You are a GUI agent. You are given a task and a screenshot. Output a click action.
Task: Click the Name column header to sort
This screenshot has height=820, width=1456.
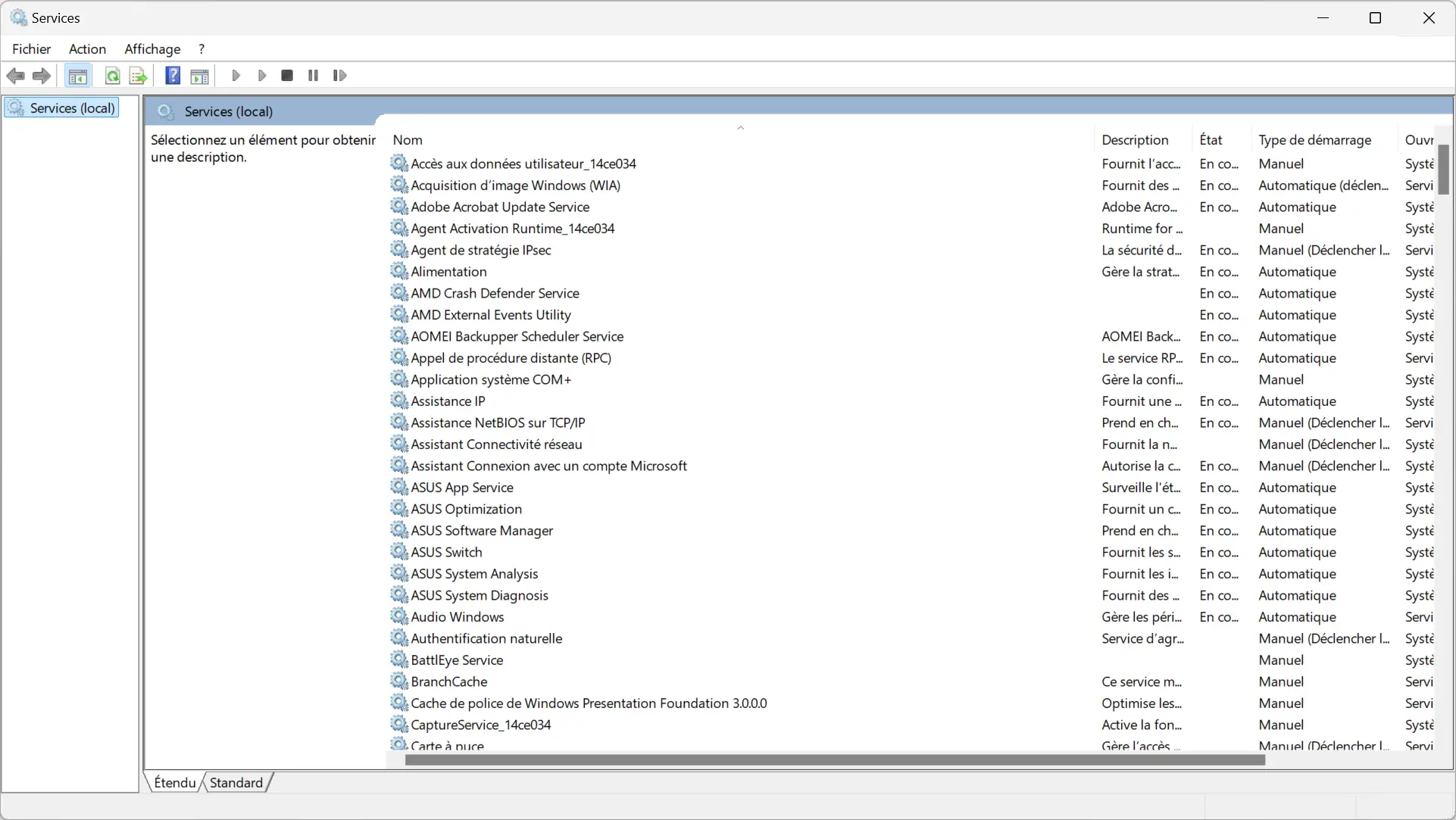click(407, 139)
